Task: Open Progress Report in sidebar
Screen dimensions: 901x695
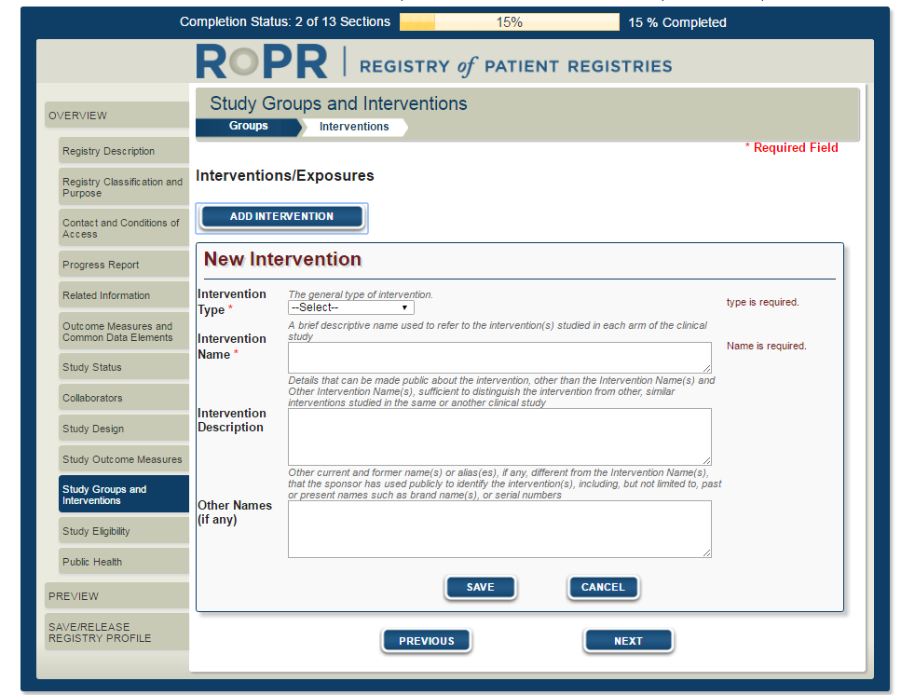Action: point(124,265)
